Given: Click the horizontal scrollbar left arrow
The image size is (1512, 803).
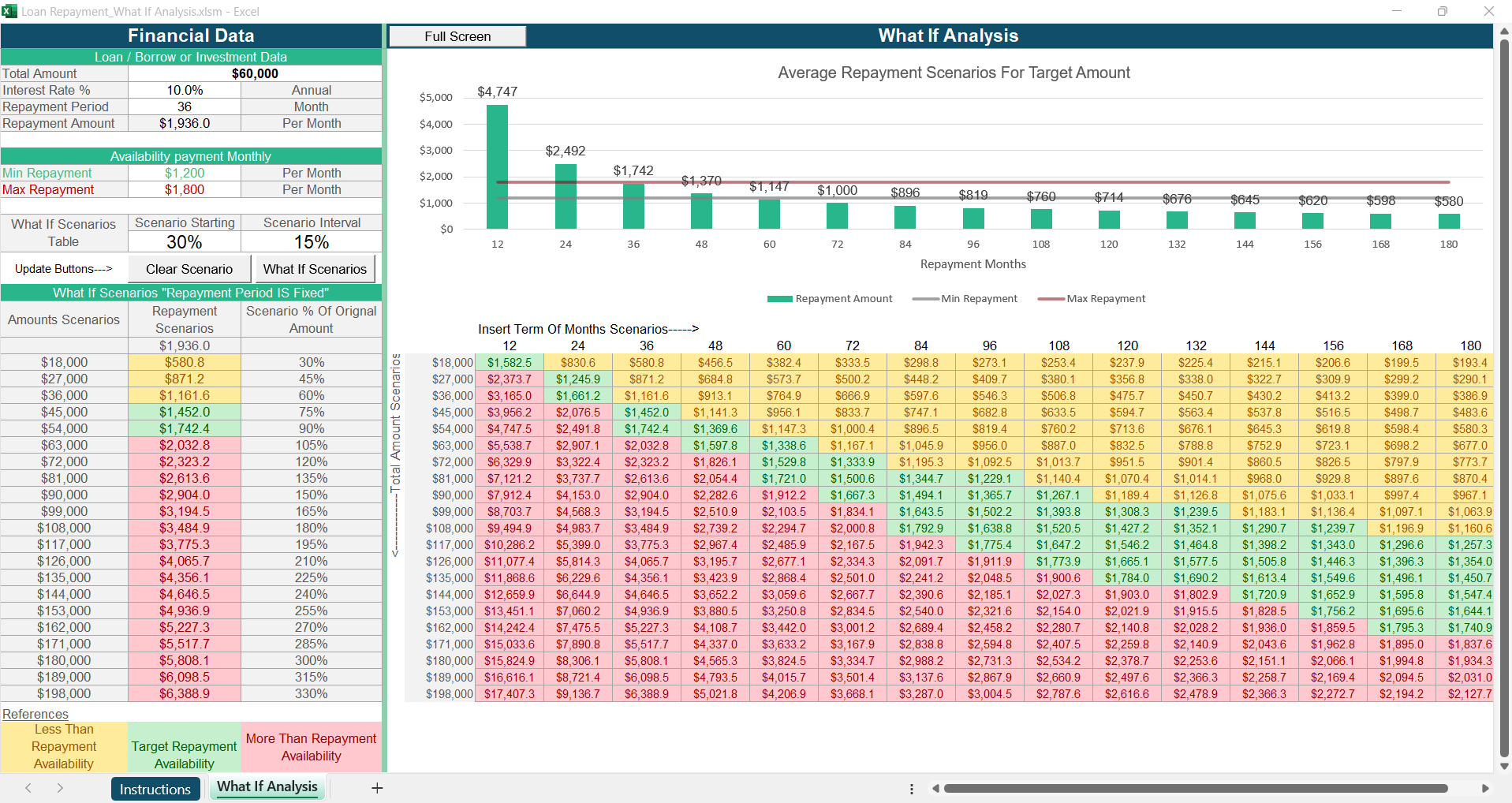Looking at the screenshot, I should coord(935,788).
